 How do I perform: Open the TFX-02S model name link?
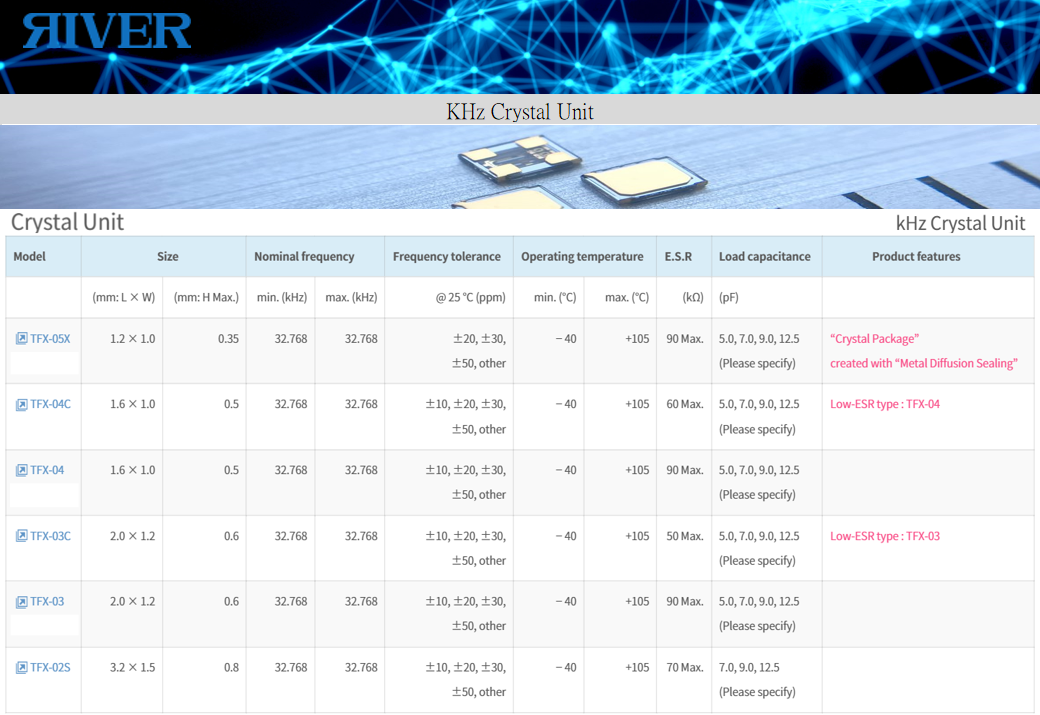click(50, 668)
